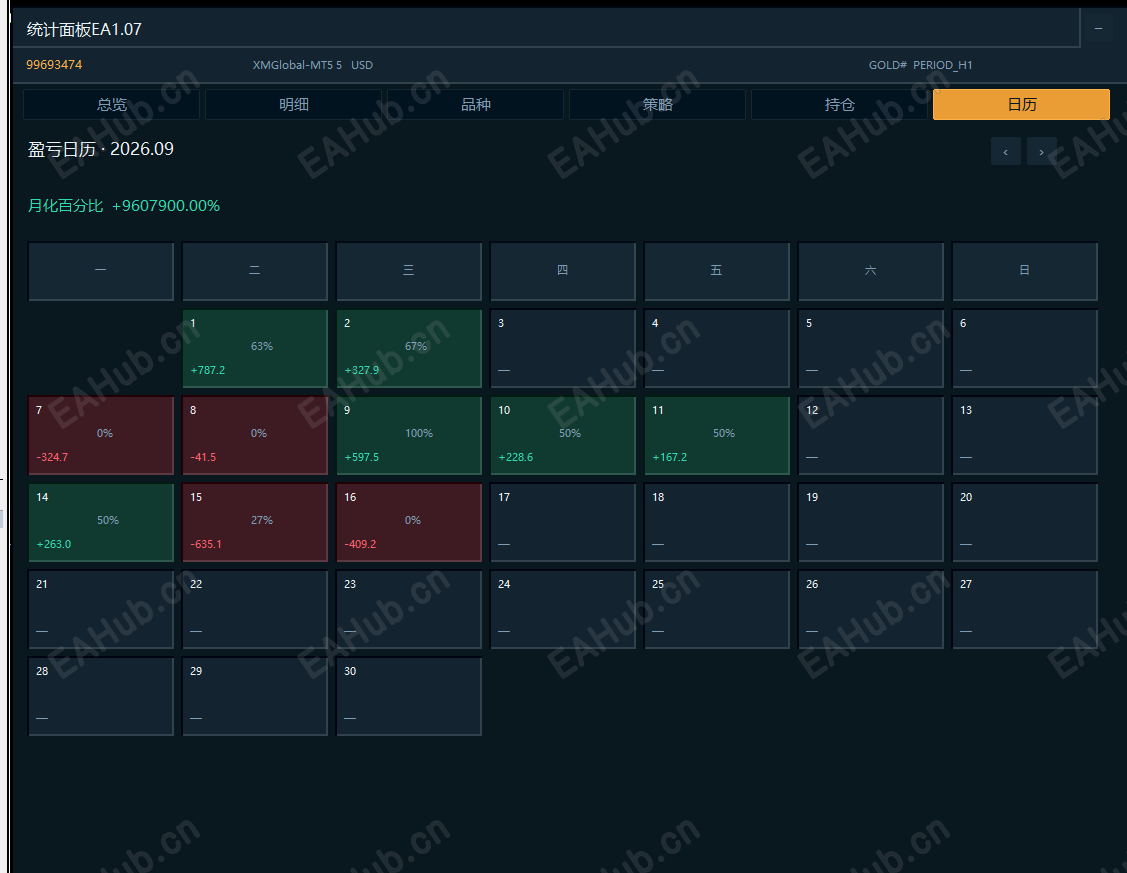Open the 品种 symbols tab
The height and width of the screenshot is (873, 1127).
tap(475, 104)
